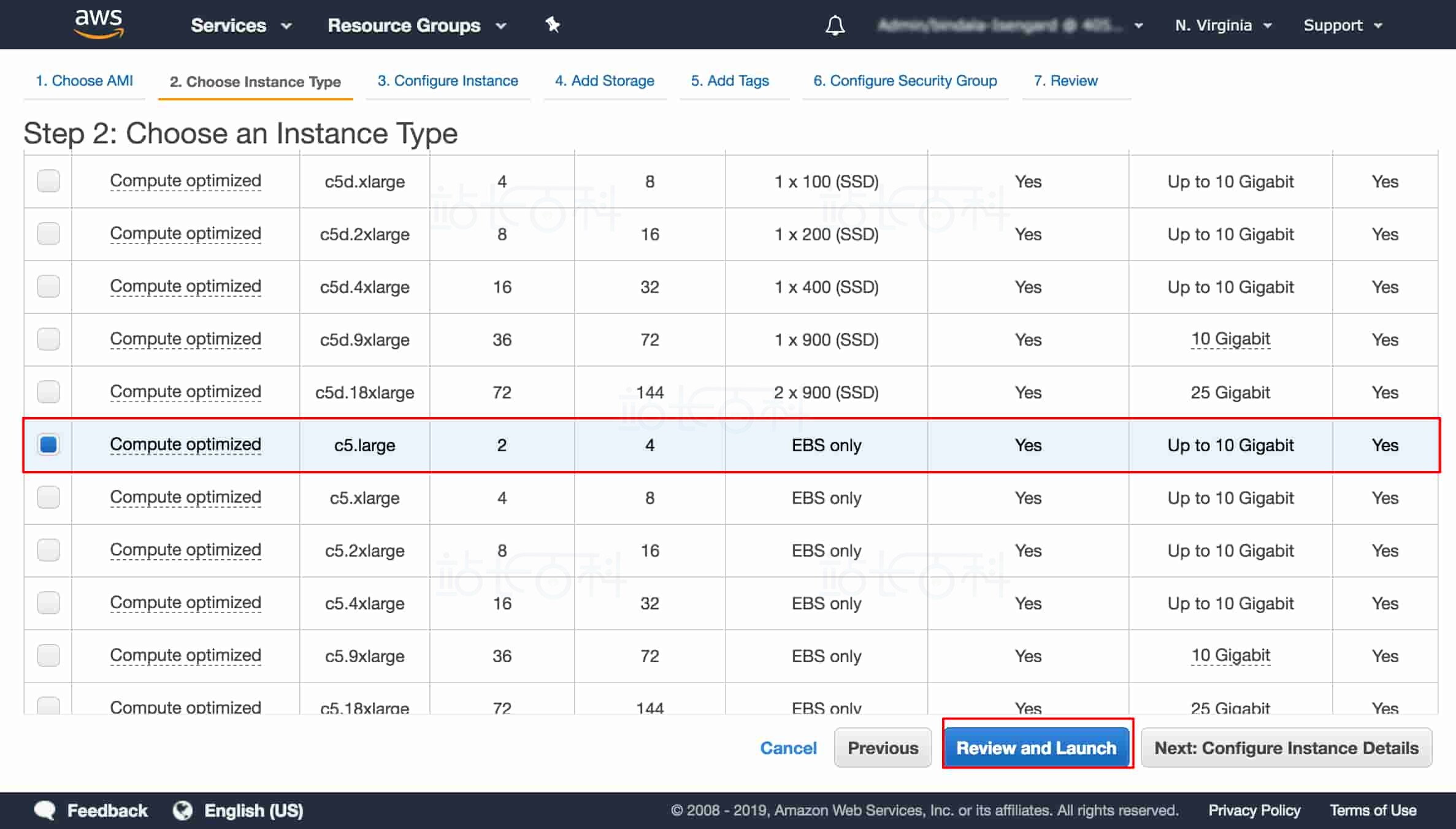Check the c5.4xlarge row checkbox

(48, 603)
